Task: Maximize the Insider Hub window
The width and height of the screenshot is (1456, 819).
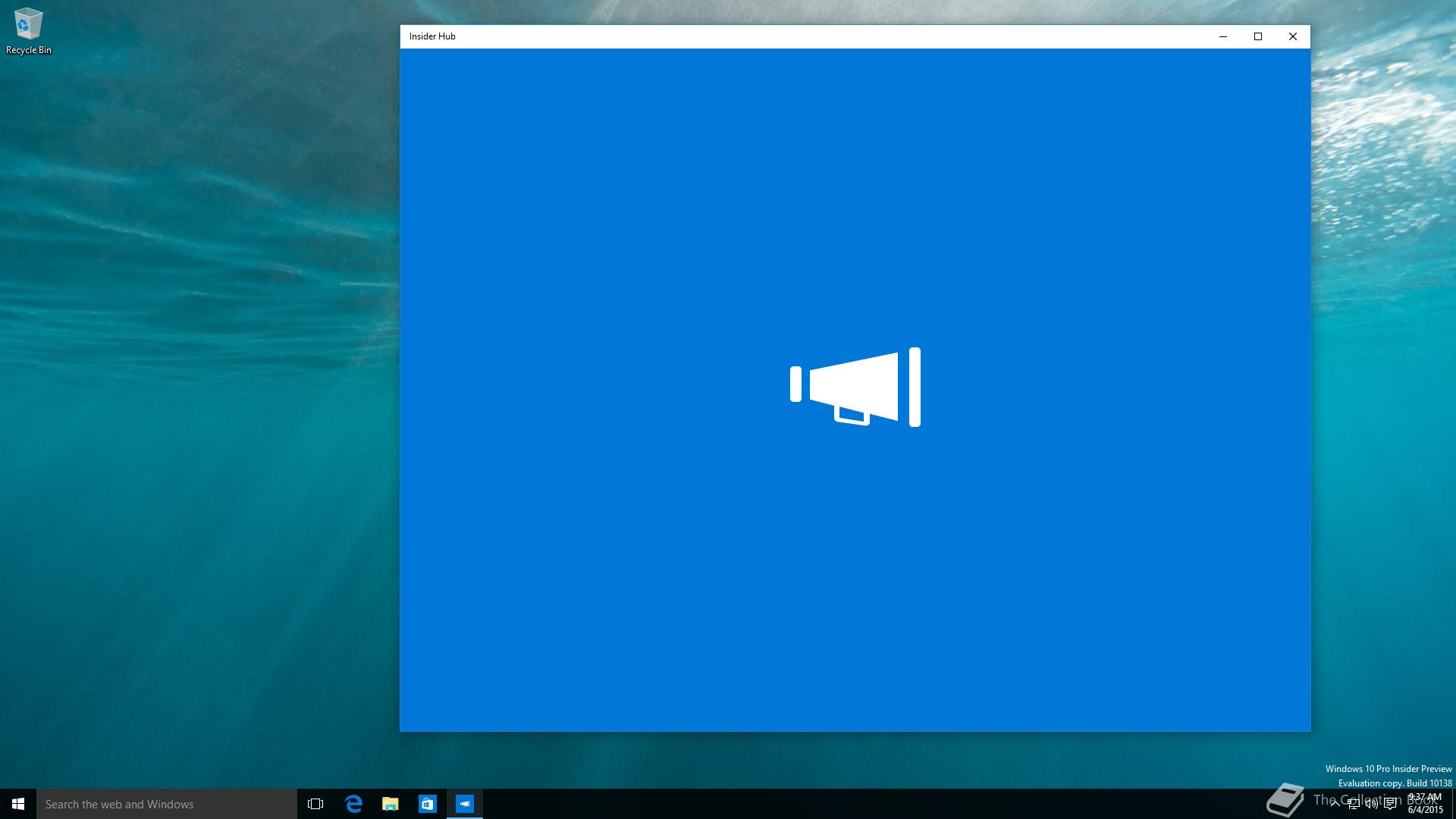Action: pyautogui.click(x=1258, y=36)
